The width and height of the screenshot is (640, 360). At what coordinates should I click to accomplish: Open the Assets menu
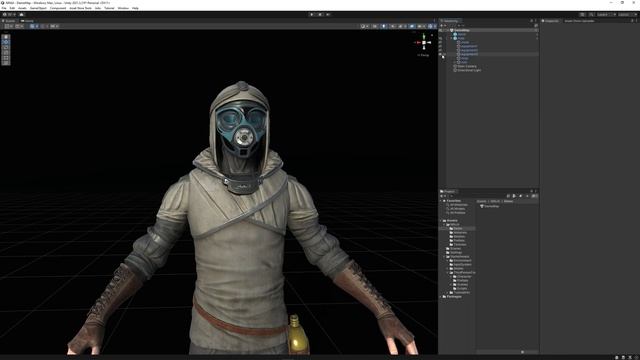tap(22, 8)
